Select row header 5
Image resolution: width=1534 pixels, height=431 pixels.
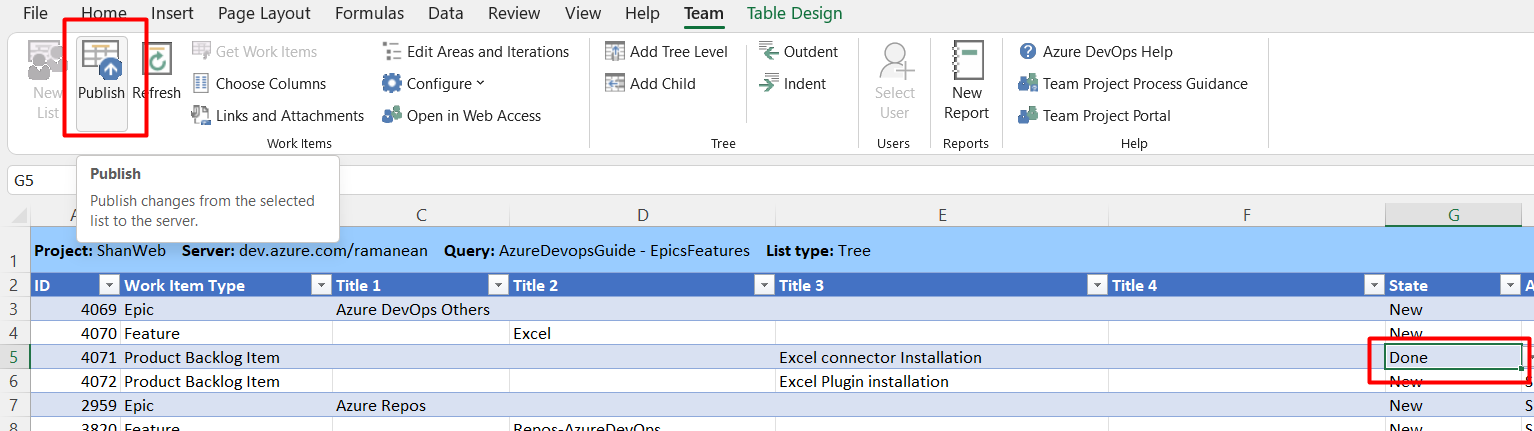coord(15,357)
